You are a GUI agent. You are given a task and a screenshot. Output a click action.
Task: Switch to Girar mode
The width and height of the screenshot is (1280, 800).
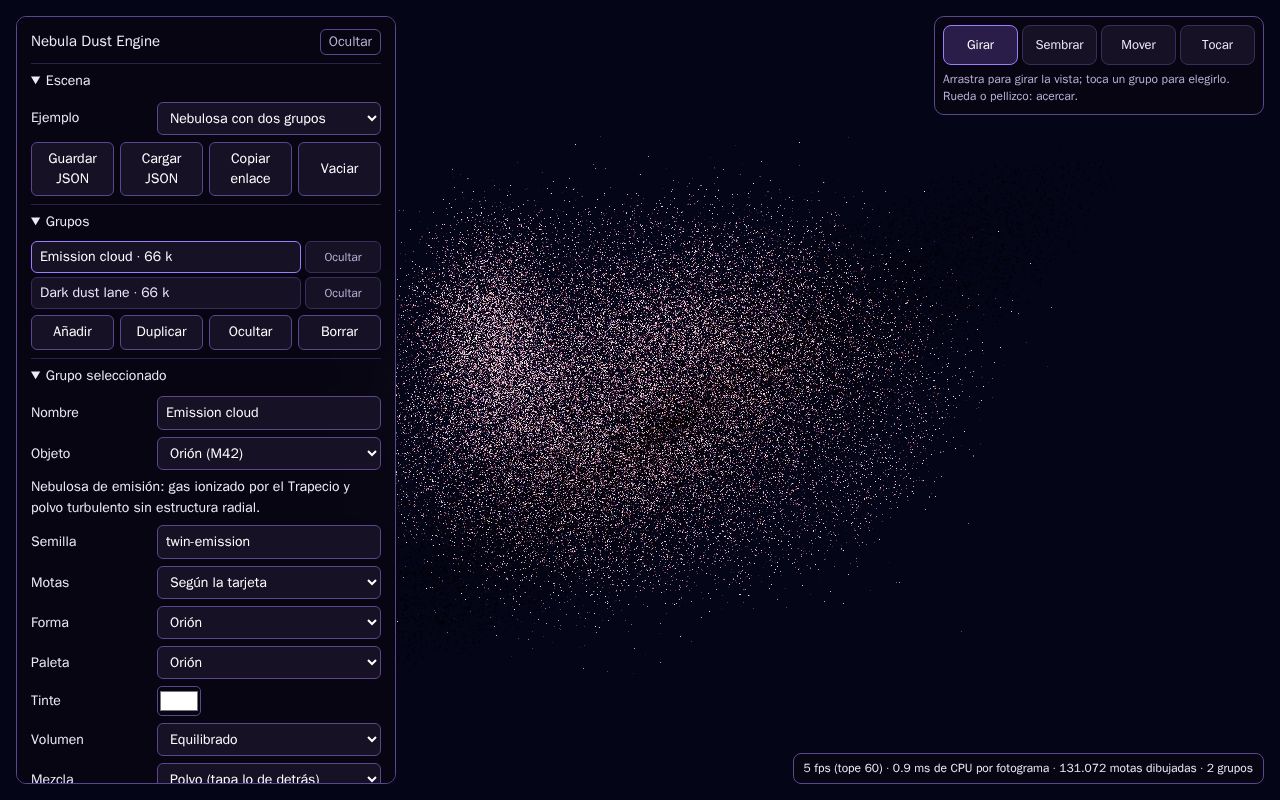click(x=980, y=45)
